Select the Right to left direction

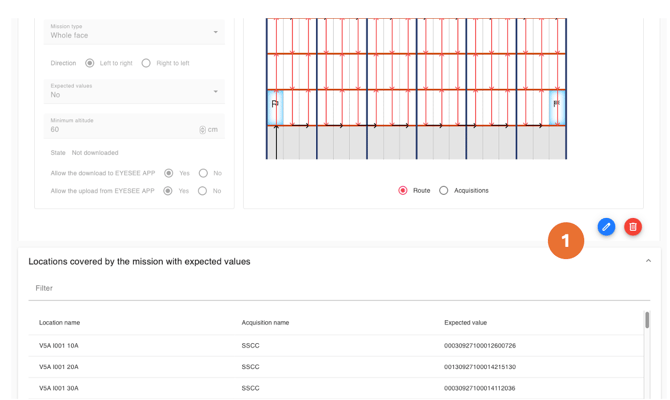pos(146,63)
